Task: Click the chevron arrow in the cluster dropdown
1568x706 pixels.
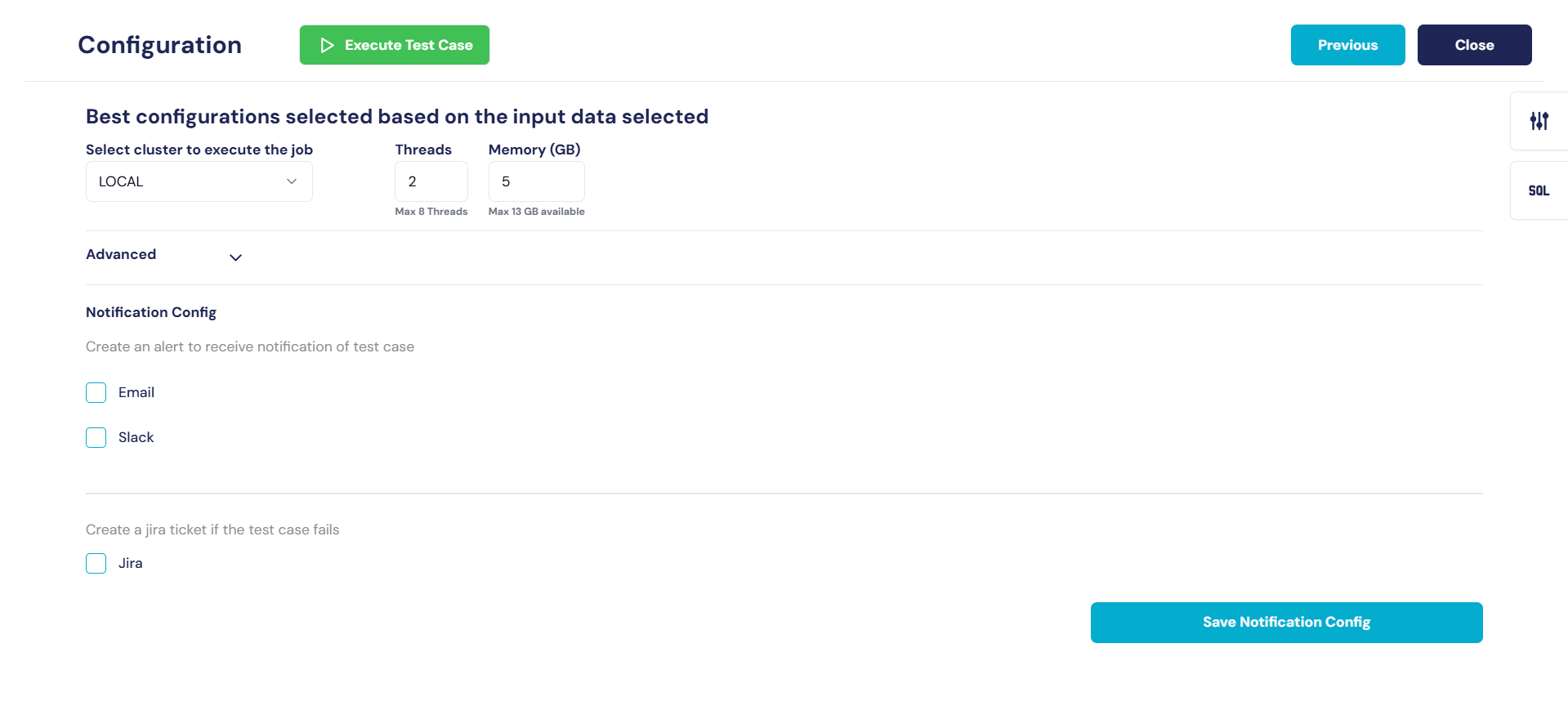Action: click(x=292, y=181)
